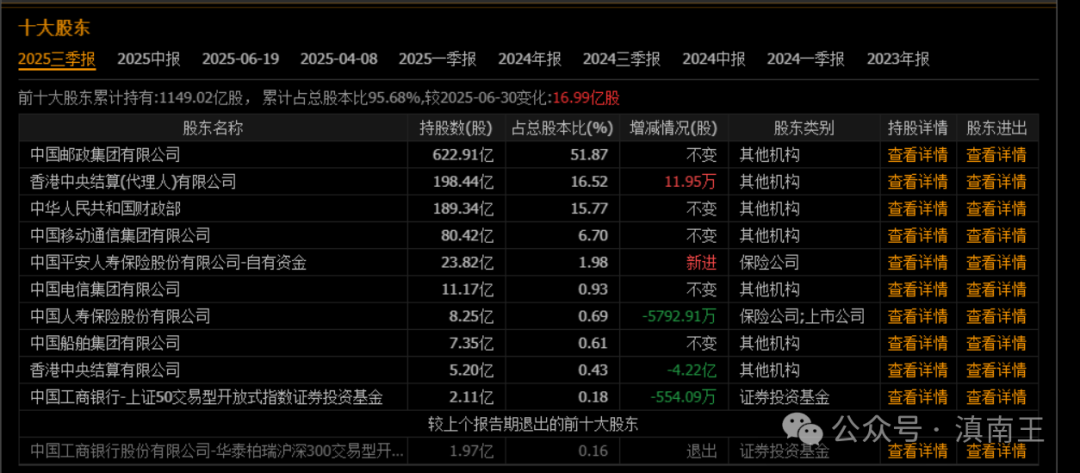Open 持股详情 for 中国移动通信集团有限公司

pos(917,235)
